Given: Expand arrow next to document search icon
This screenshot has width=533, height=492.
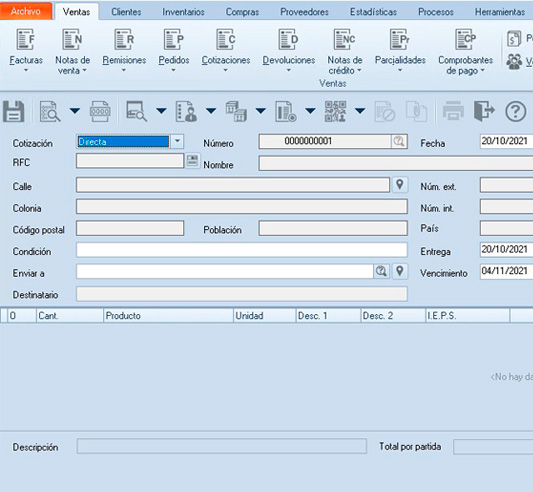Looking at the screenshot, I should coord(75,111).
